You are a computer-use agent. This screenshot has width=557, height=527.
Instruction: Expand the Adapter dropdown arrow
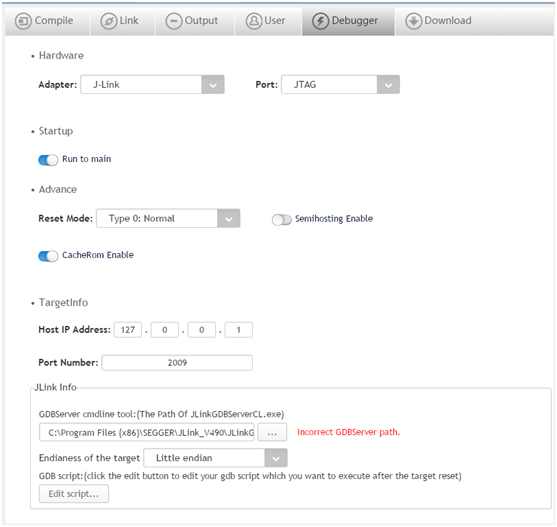click(213, 85)
